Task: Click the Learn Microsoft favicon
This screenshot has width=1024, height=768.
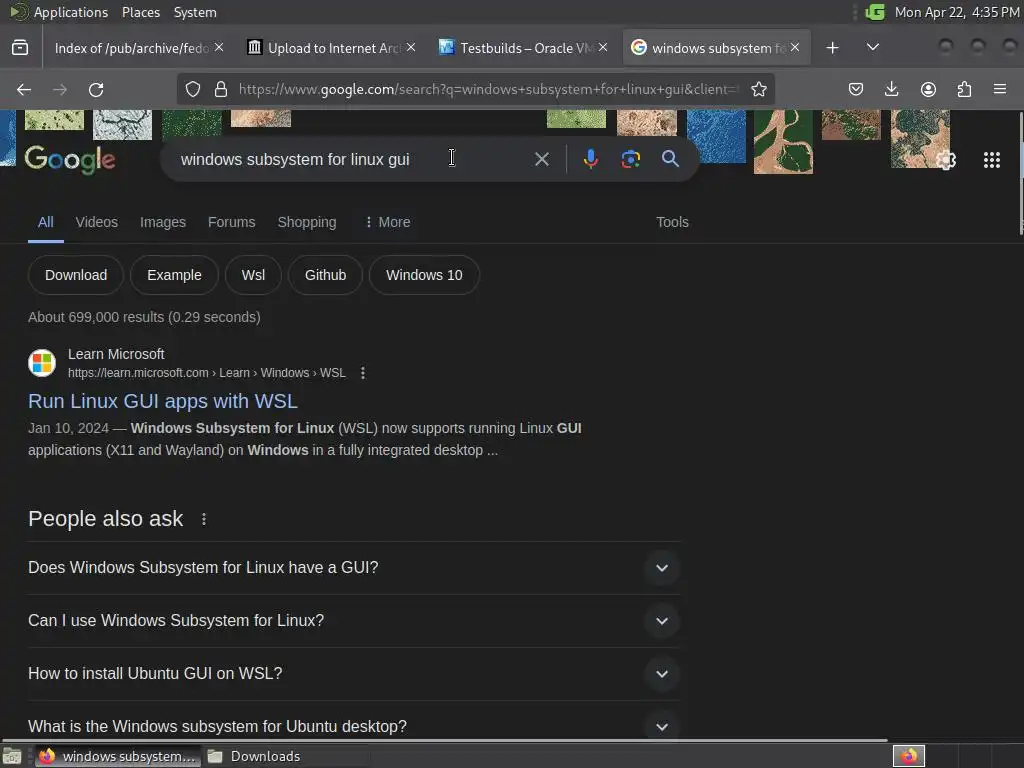Action: pyautogui.click(x=42, y=363)
